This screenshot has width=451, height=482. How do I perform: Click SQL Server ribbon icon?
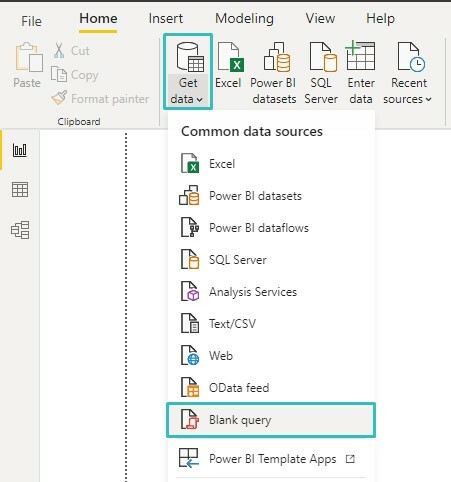(x=323, y=57)
